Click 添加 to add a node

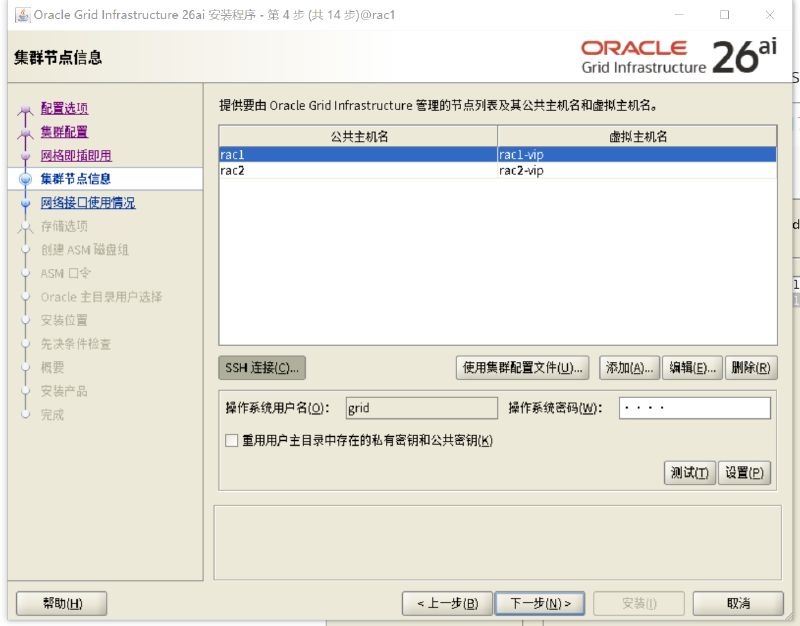click(x=630, y=368)
